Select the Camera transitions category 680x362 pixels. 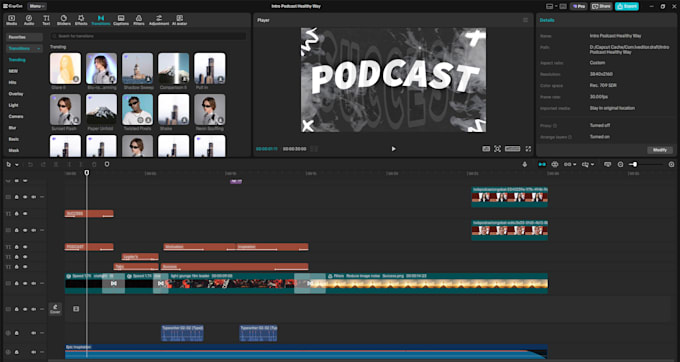pyautogui.click(x=16, y=117)
